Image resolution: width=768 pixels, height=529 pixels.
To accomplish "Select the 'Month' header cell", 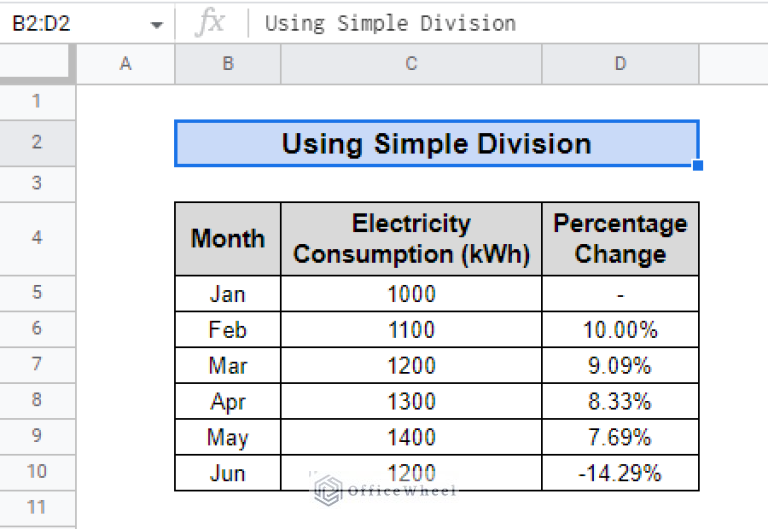I will point(228,239).
